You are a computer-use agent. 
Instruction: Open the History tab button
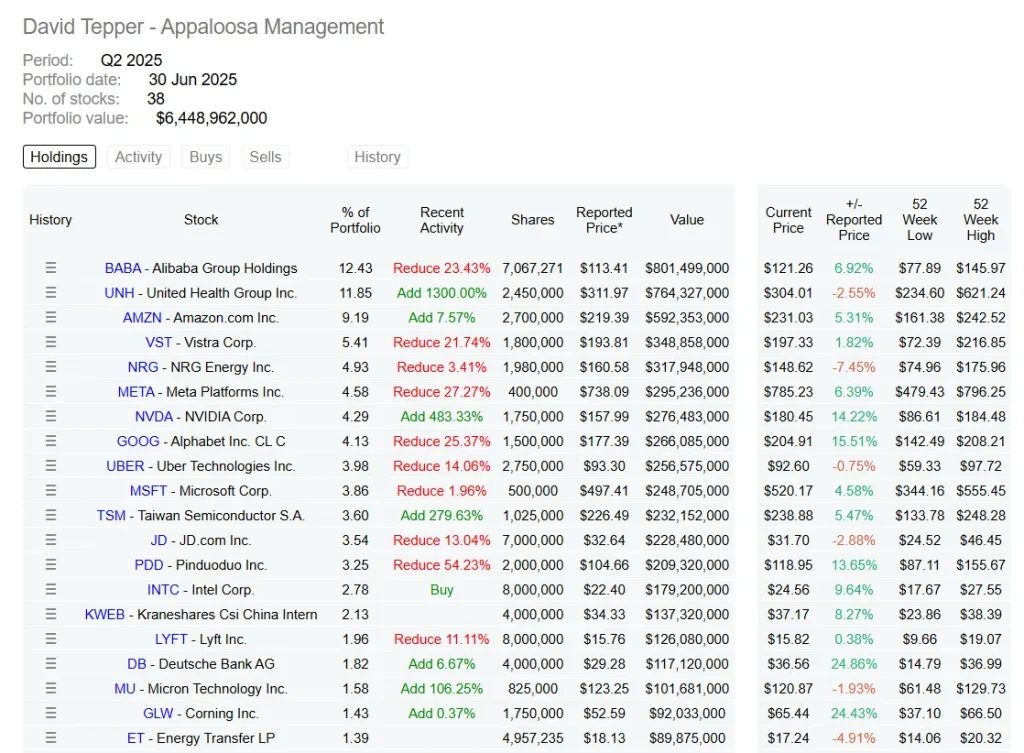(377, 157)
